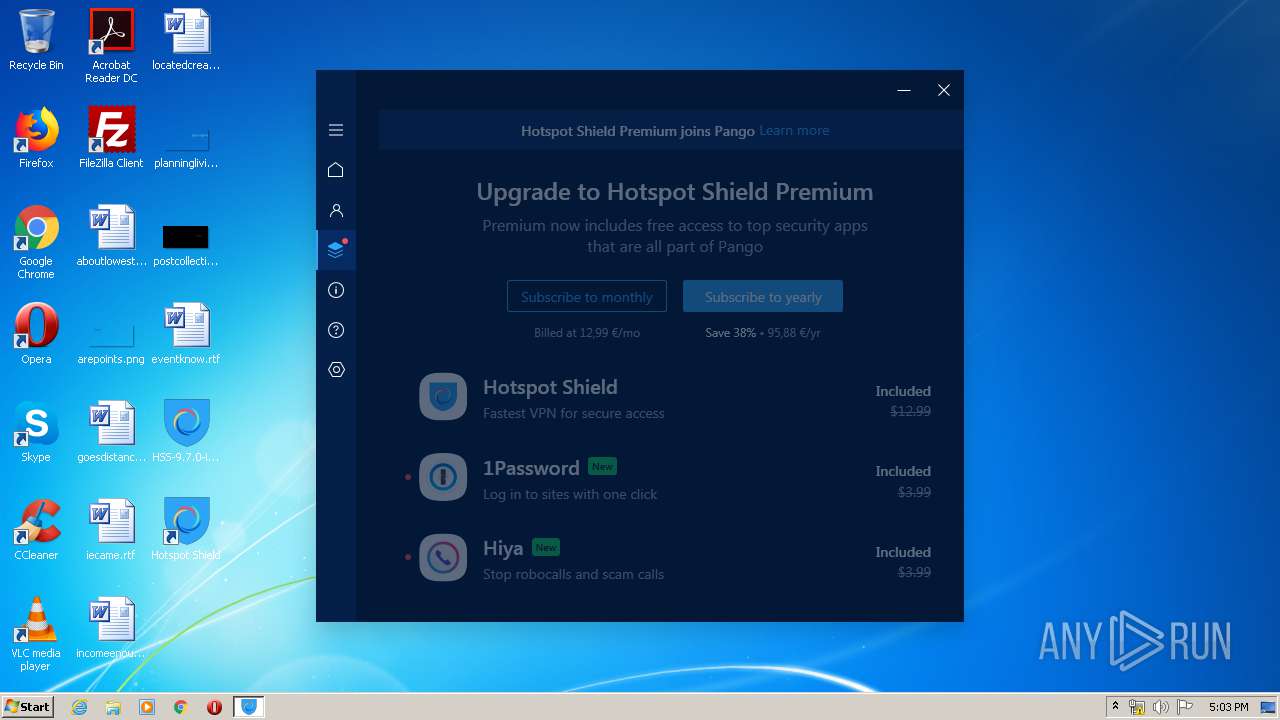
Task: Click the Hotspot Shield app shield icon
Action: point(443,397)
